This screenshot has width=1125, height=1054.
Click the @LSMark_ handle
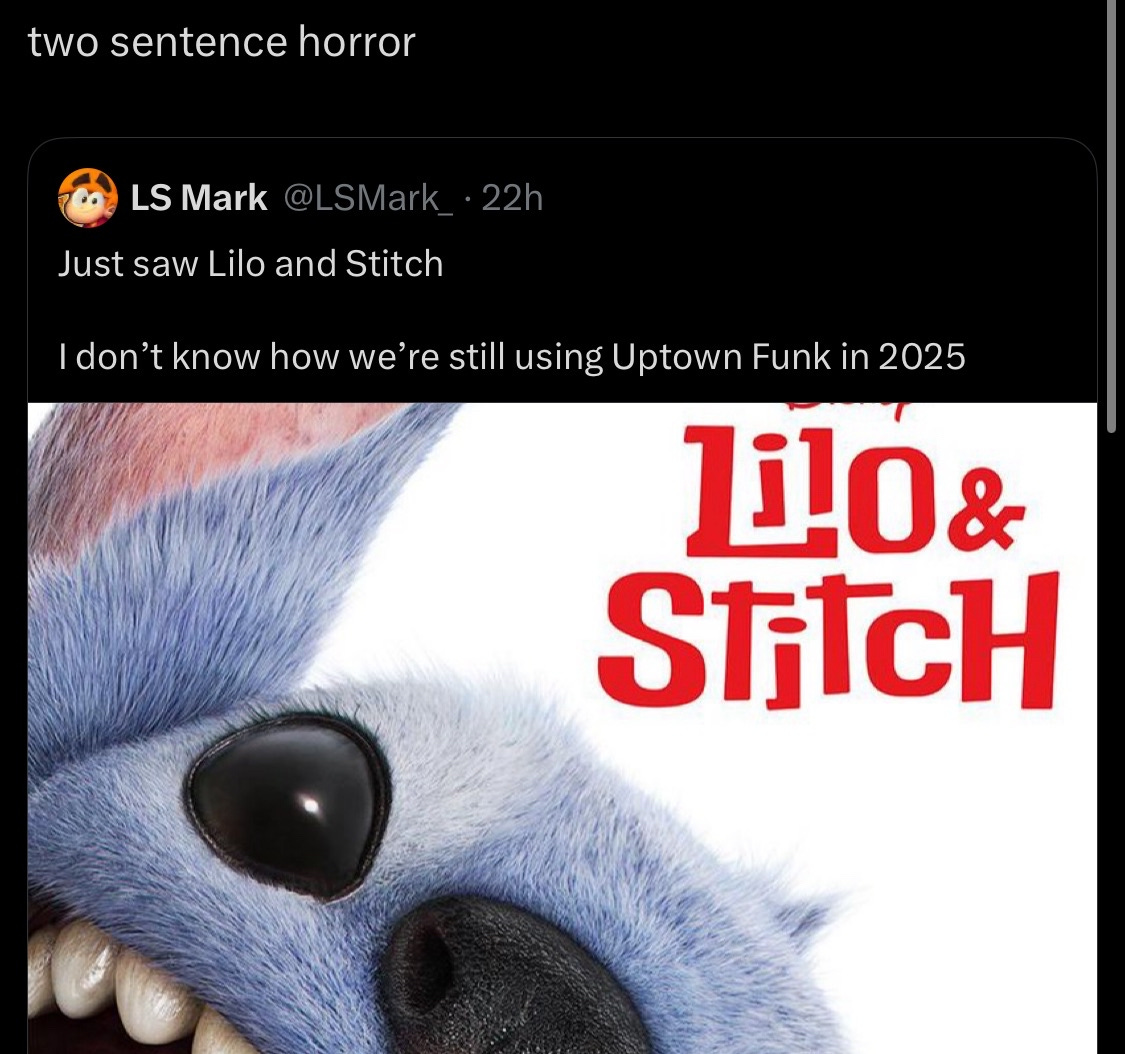[x=368, y=197]
